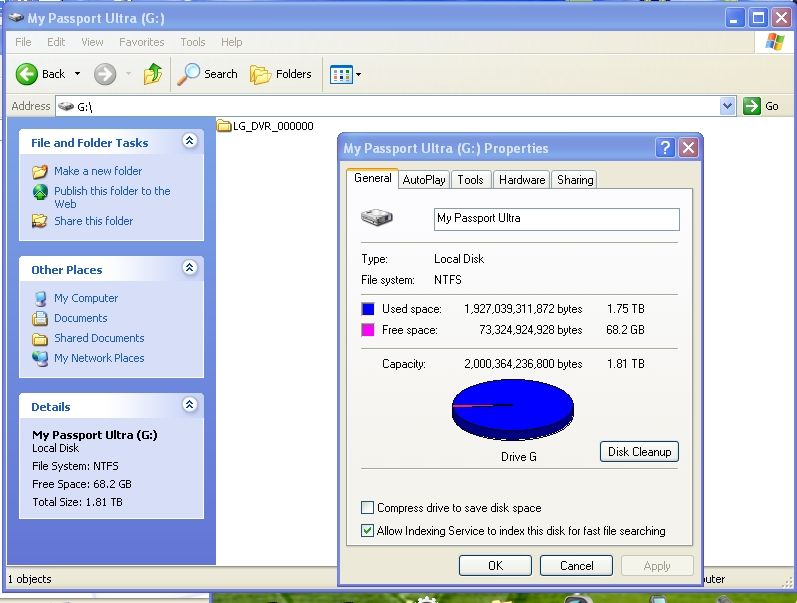Viewport: 797px width, 603px height.
Task: Click the Documents icon in Other Places
Action: coord(40,318)
